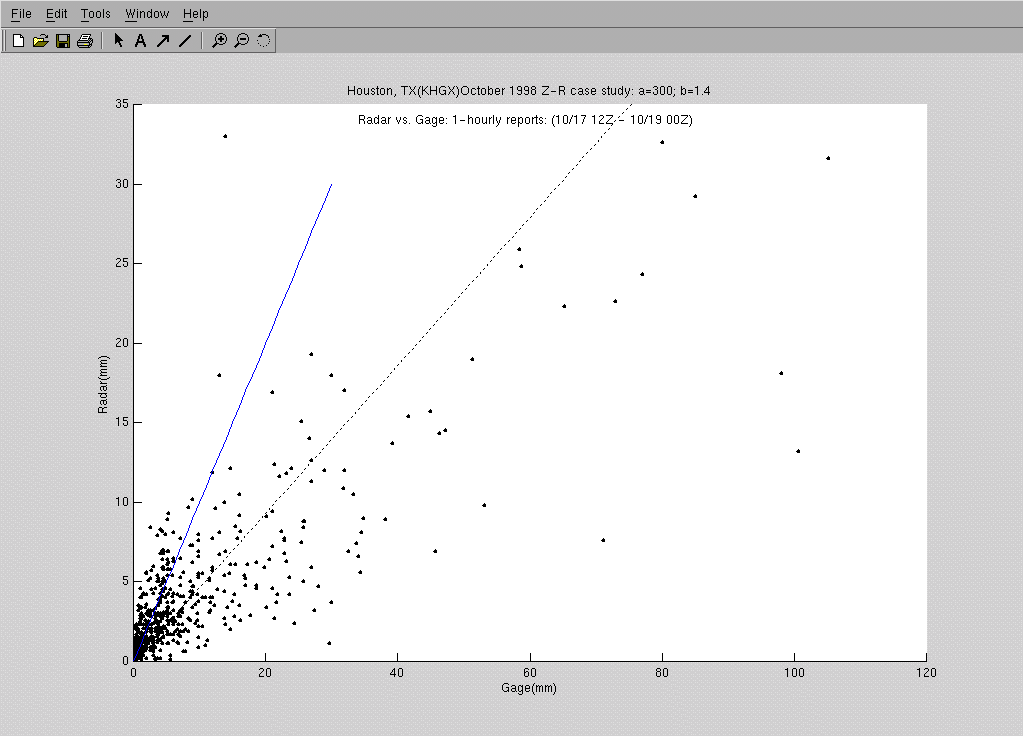Activate the Rotate 3D tool

click(263, 41)
